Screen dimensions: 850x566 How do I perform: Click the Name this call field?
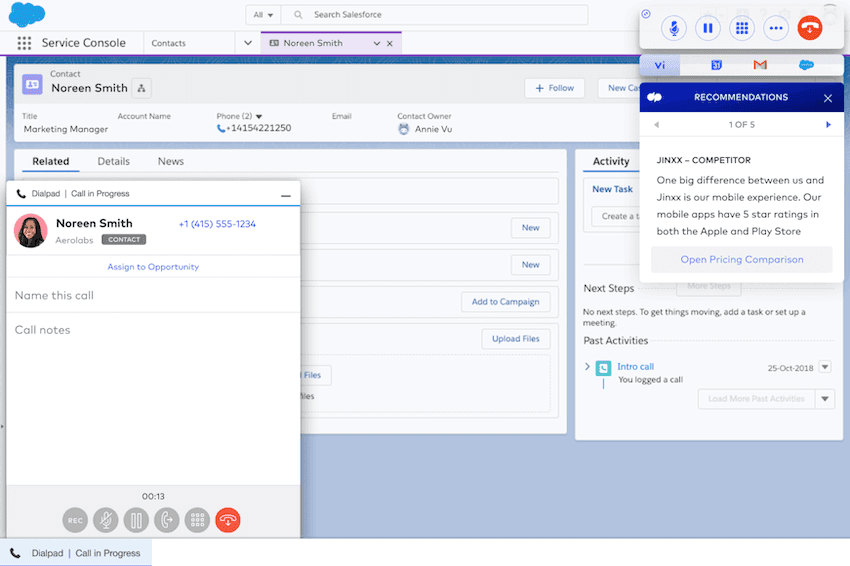(153, 296)
